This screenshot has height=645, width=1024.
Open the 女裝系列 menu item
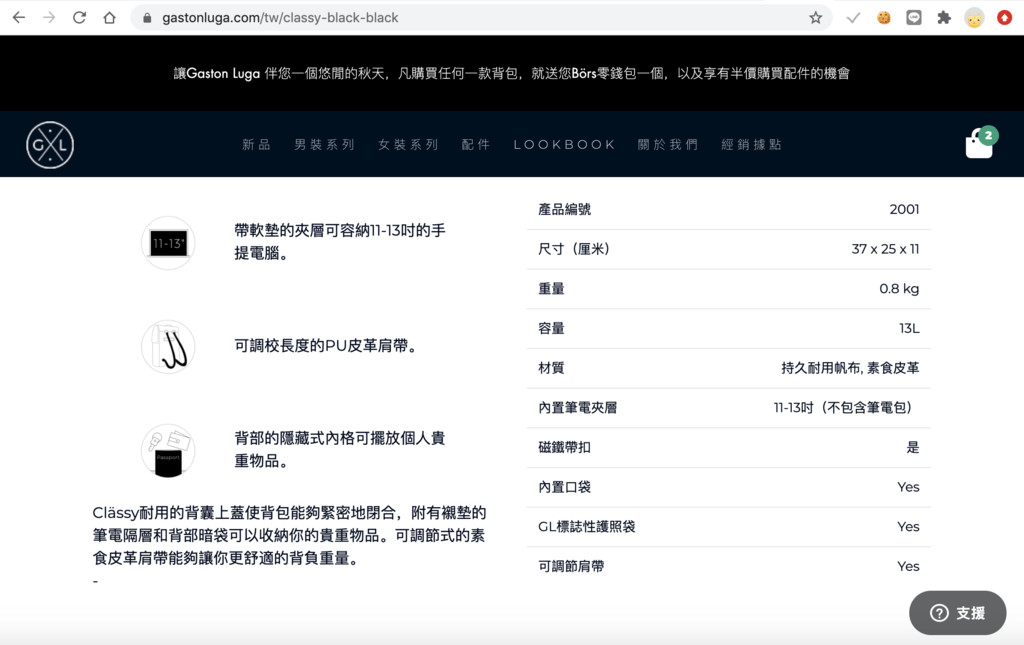point(408,144)
